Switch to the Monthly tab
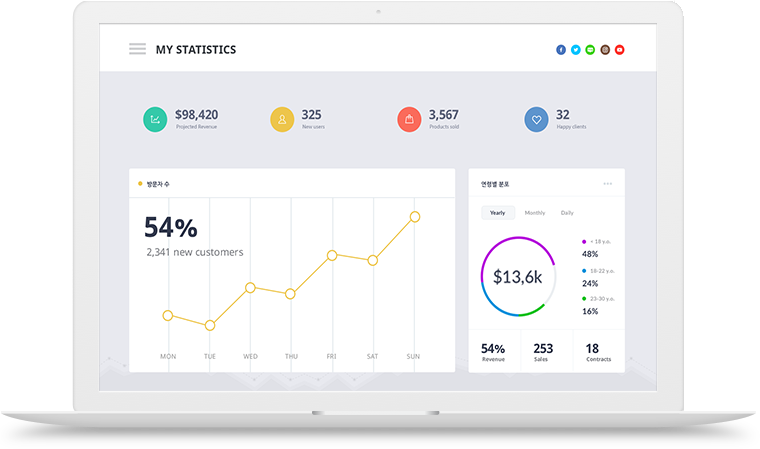The image size is (760, 449). click(535, 213)
